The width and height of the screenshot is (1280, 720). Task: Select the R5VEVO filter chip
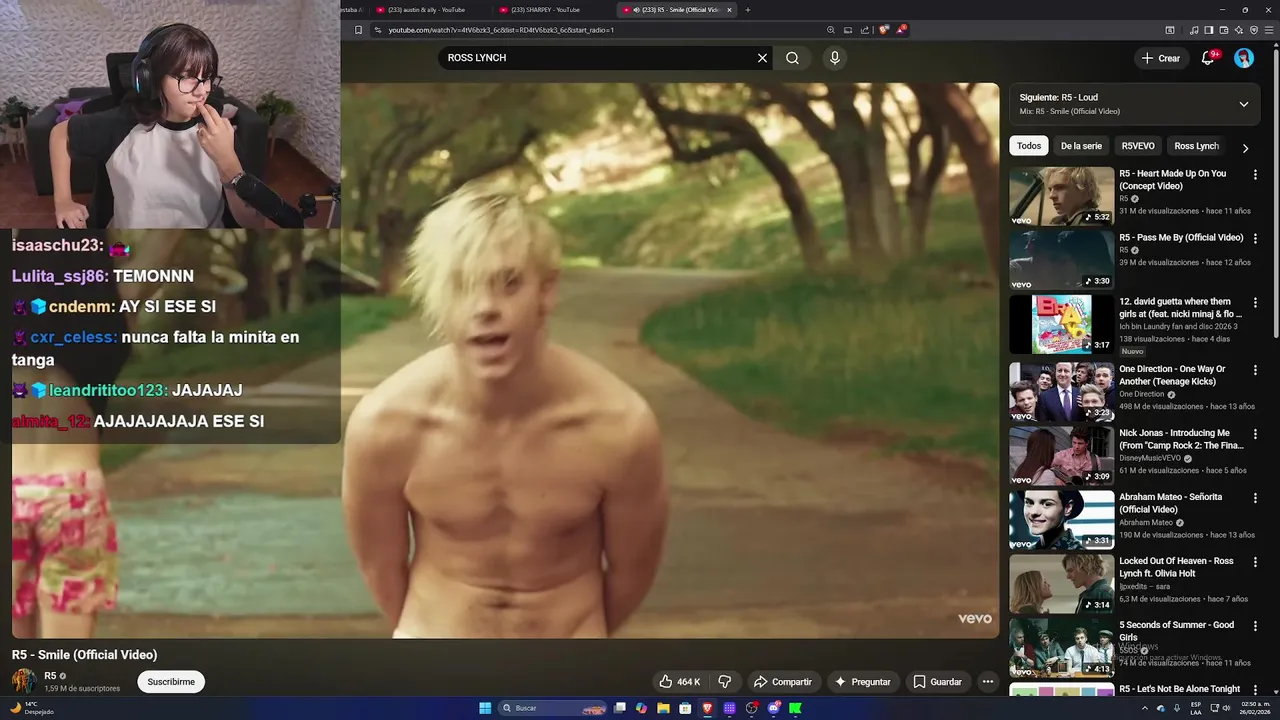pos(1138,146)
